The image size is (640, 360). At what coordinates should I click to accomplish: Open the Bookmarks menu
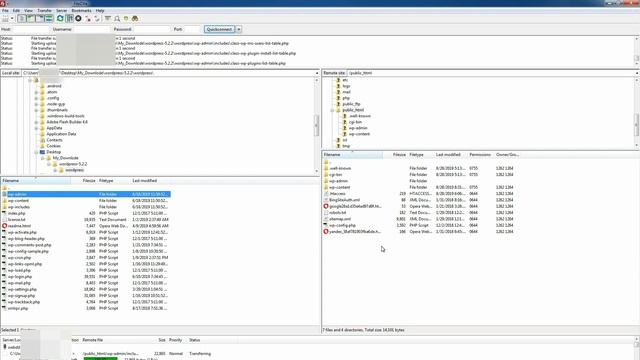point(81,11)
